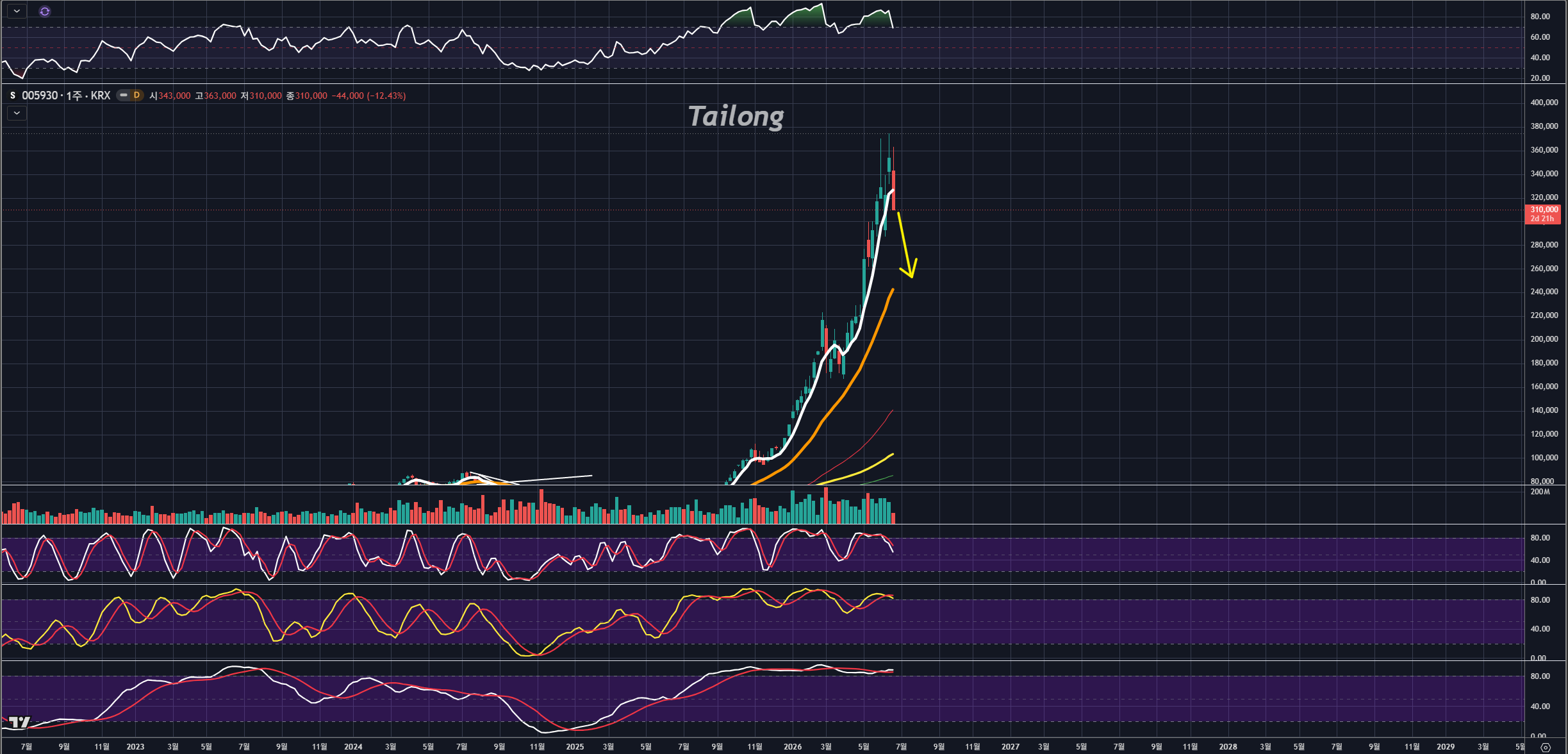Screen dimensions: 1568x754
Task: Click the 240,000 price axis label
Action: (1544, 292)
